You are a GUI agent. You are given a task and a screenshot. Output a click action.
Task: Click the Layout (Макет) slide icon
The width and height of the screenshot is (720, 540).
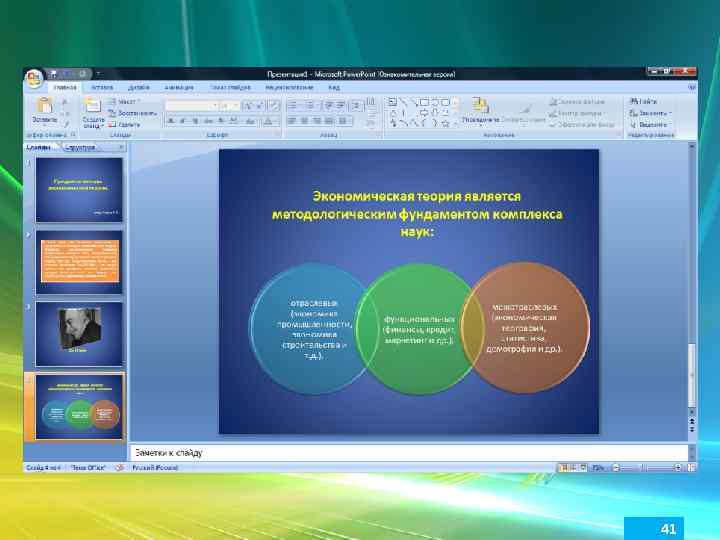pos(112,101)
